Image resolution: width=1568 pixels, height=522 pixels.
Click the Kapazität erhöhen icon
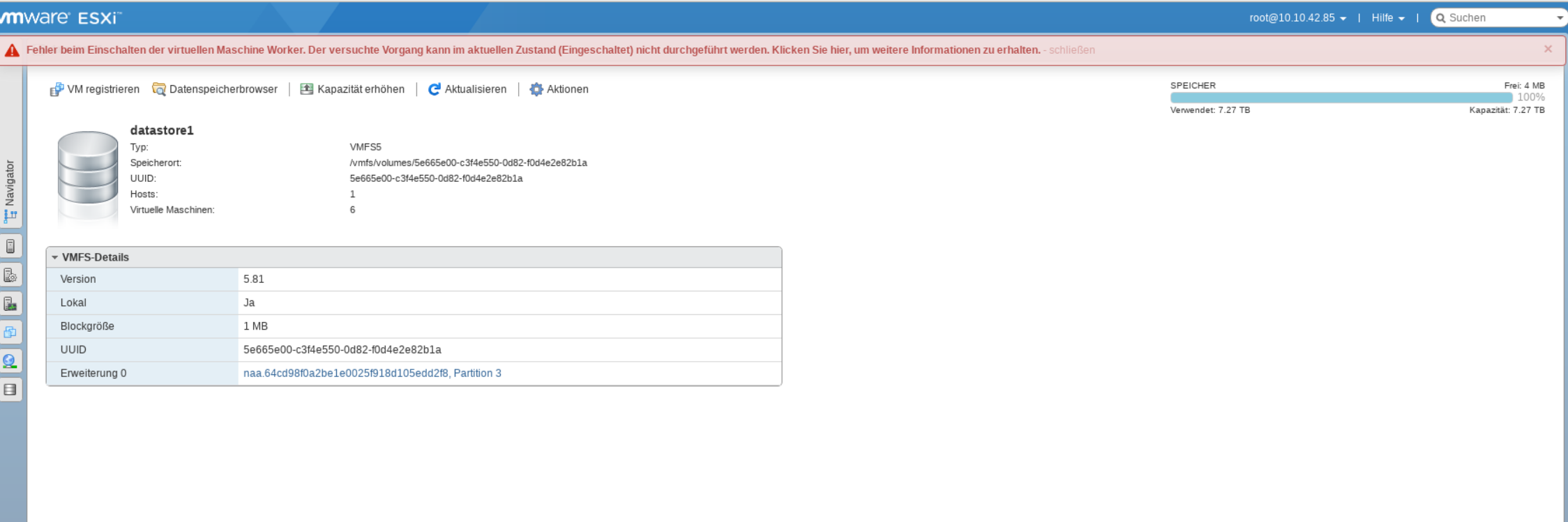point(306,89)
